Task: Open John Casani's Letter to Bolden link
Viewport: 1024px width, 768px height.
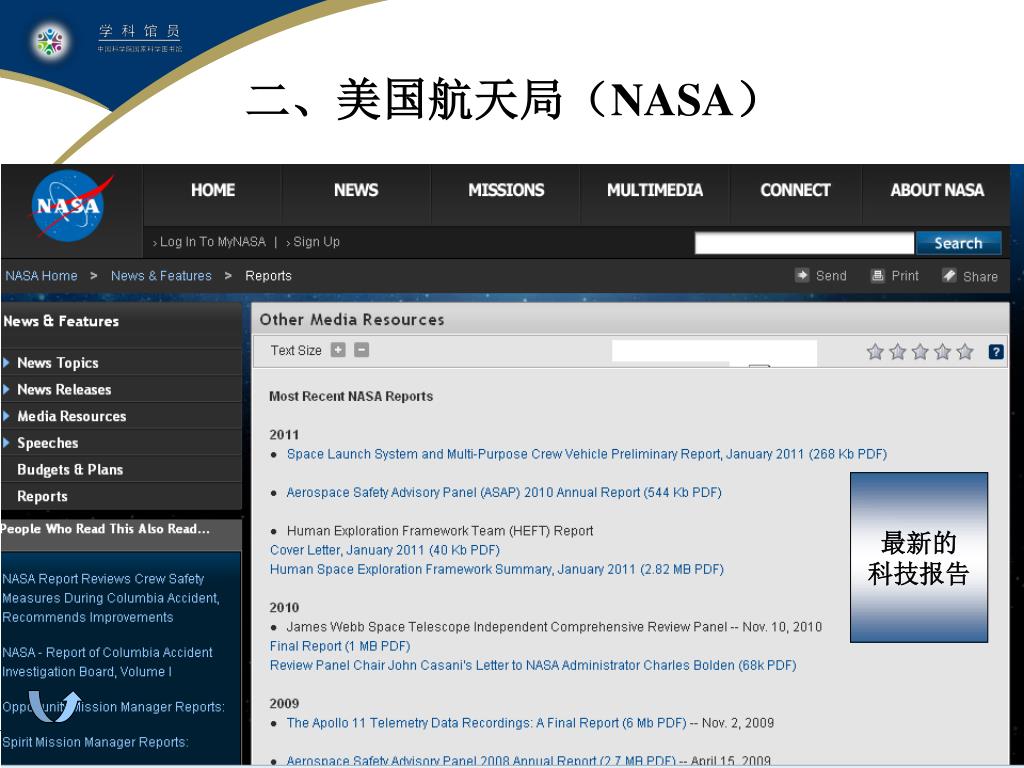Action: [x=533, y=665]
